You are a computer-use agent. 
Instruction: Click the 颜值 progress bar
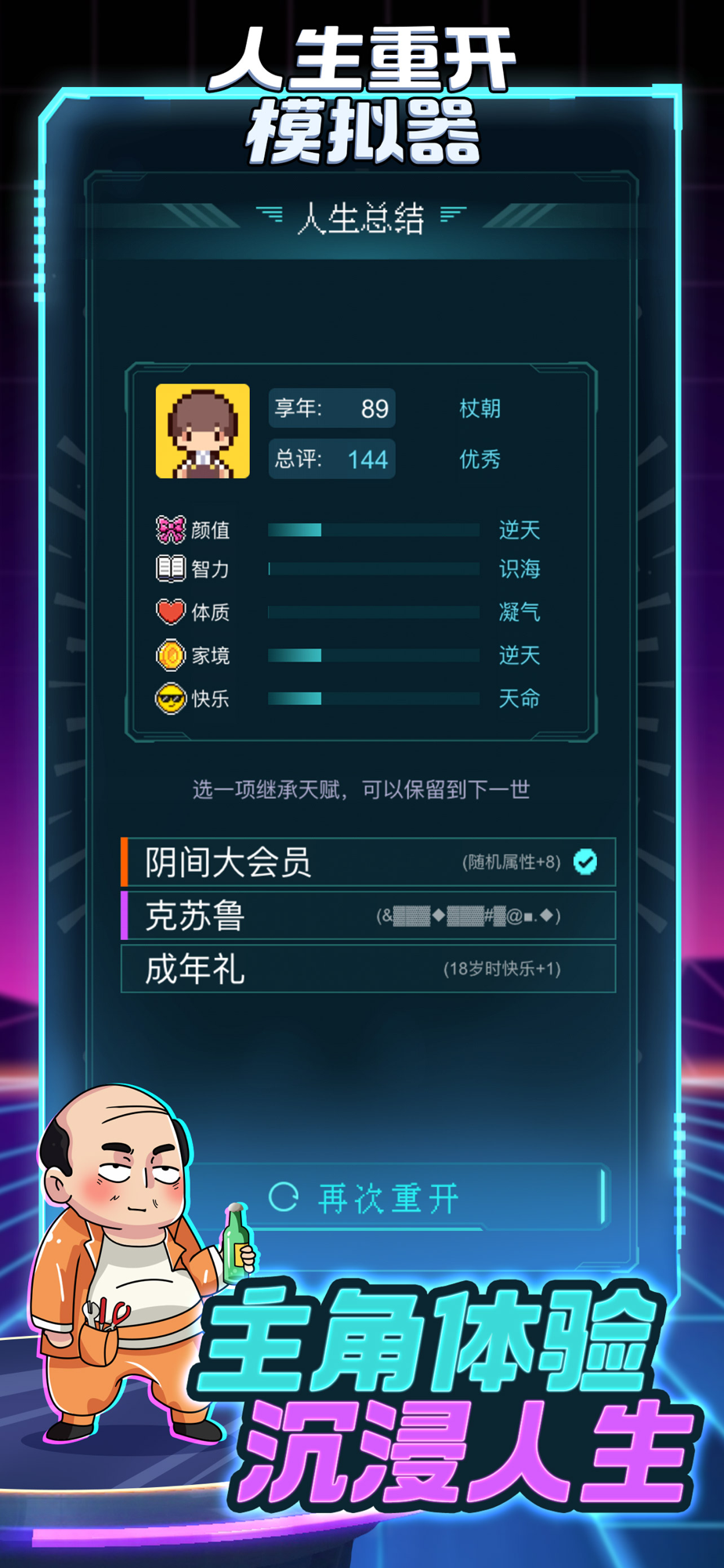pyautogui.click(x=374, y=530)
